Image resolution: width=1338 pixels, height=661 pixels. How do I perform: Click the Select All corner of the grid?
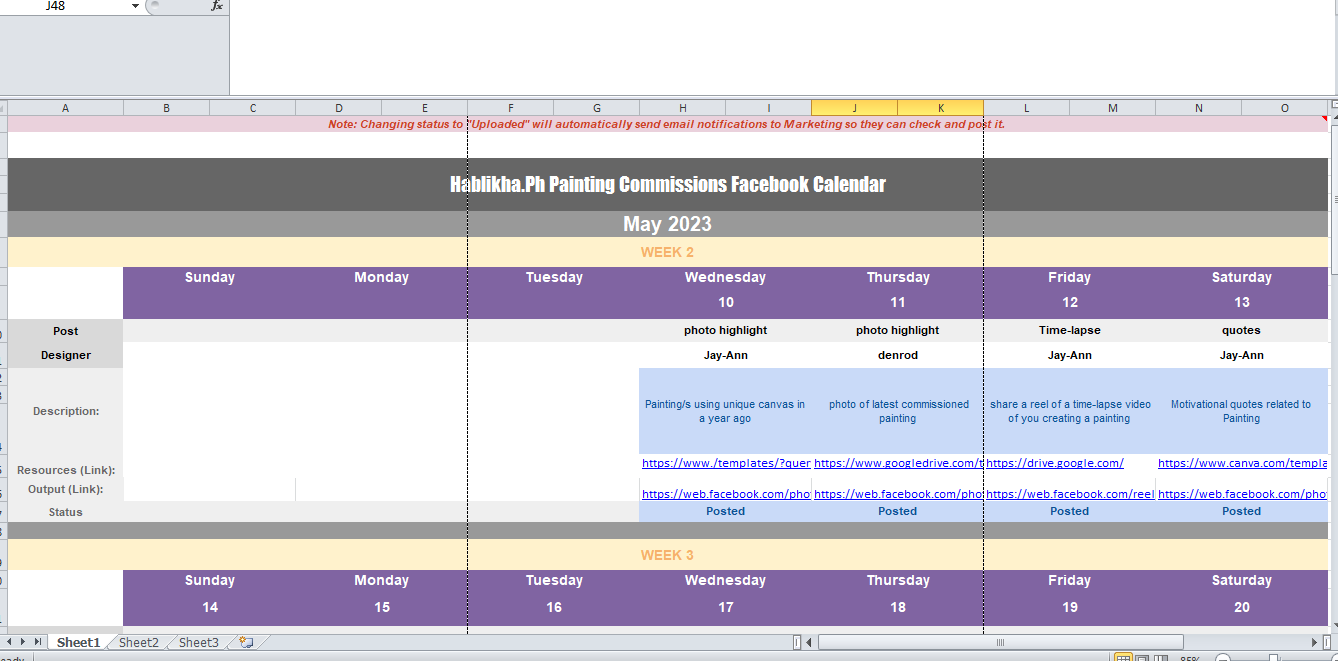(4, 108)
